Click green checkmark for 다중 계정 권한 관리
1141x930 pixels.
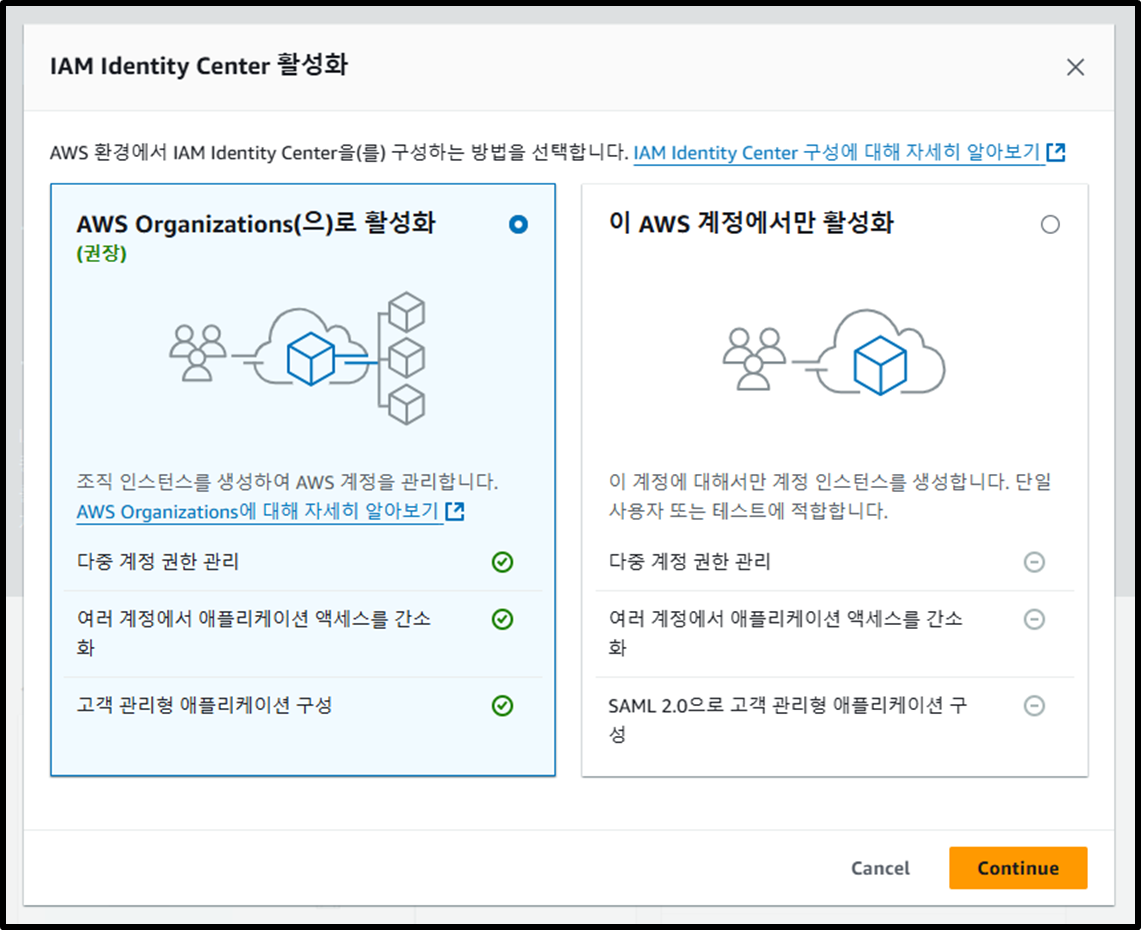(x=502, y=562)
